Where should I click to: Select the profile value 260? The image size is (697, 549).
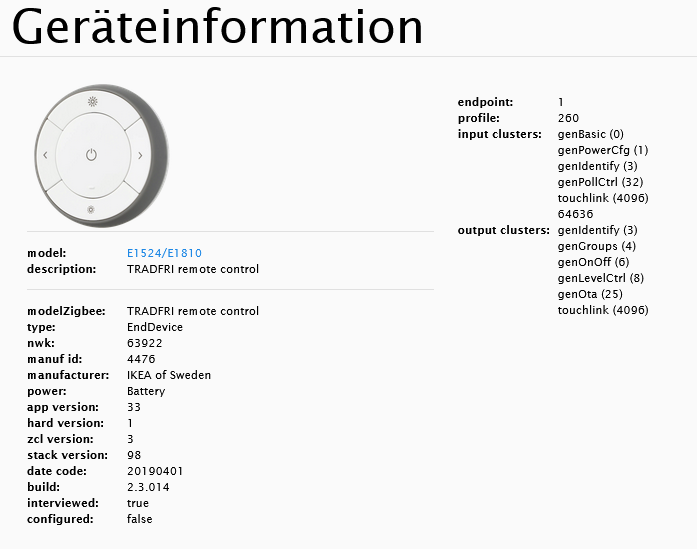click(568, 118)
